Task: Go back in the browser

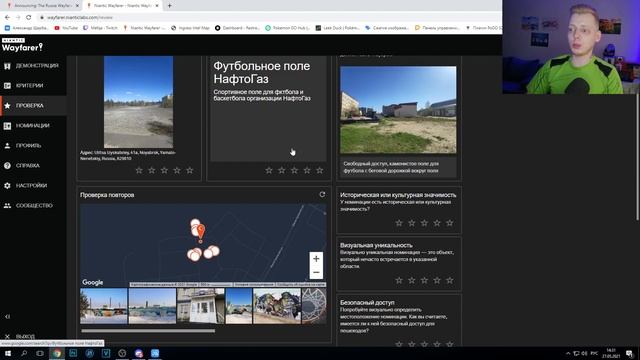Action: point(7,18)
